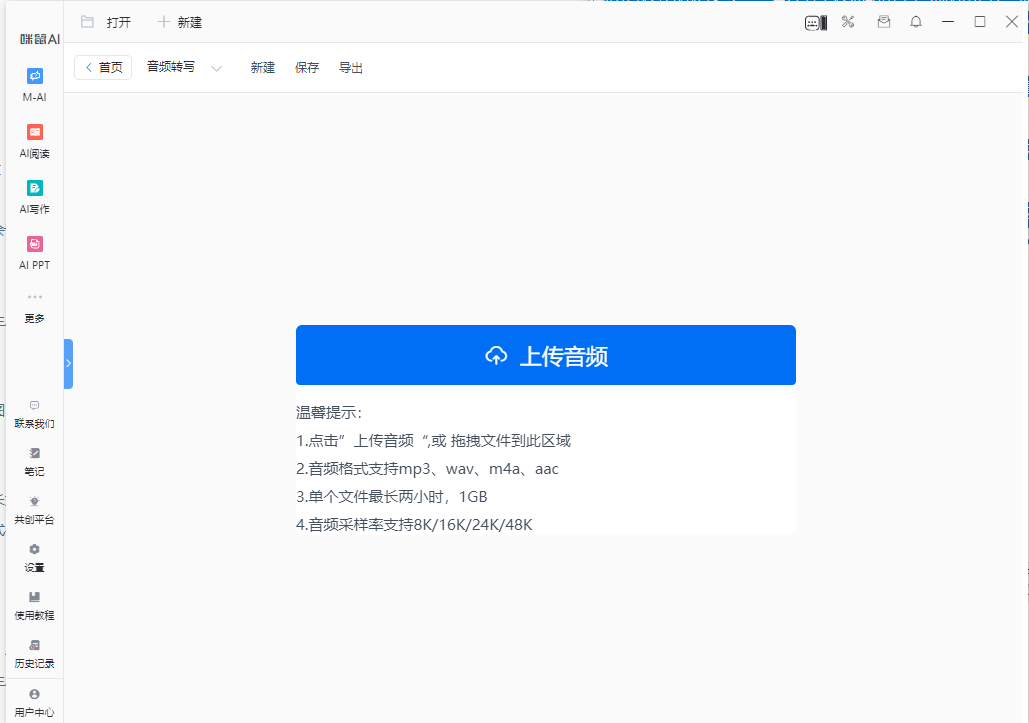Open 设置 settings from the sidebar
The image size is (1029, 723).
[34, 549]
